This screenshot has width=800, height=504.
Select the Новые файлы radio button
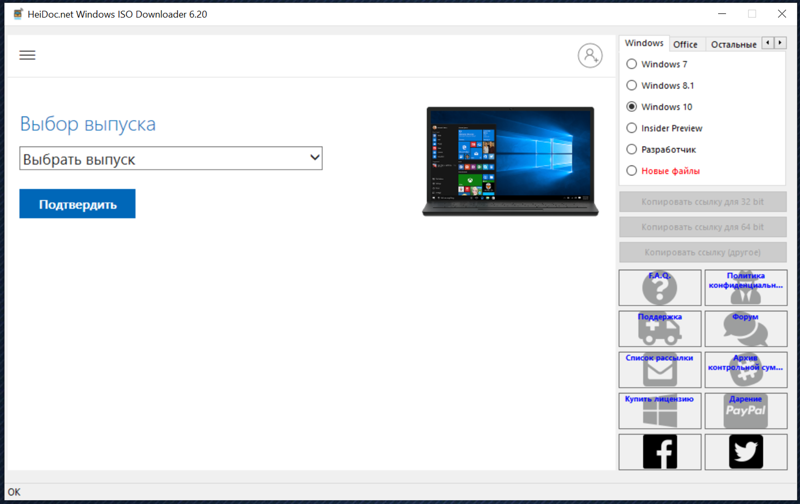click(x=632, y=171)
